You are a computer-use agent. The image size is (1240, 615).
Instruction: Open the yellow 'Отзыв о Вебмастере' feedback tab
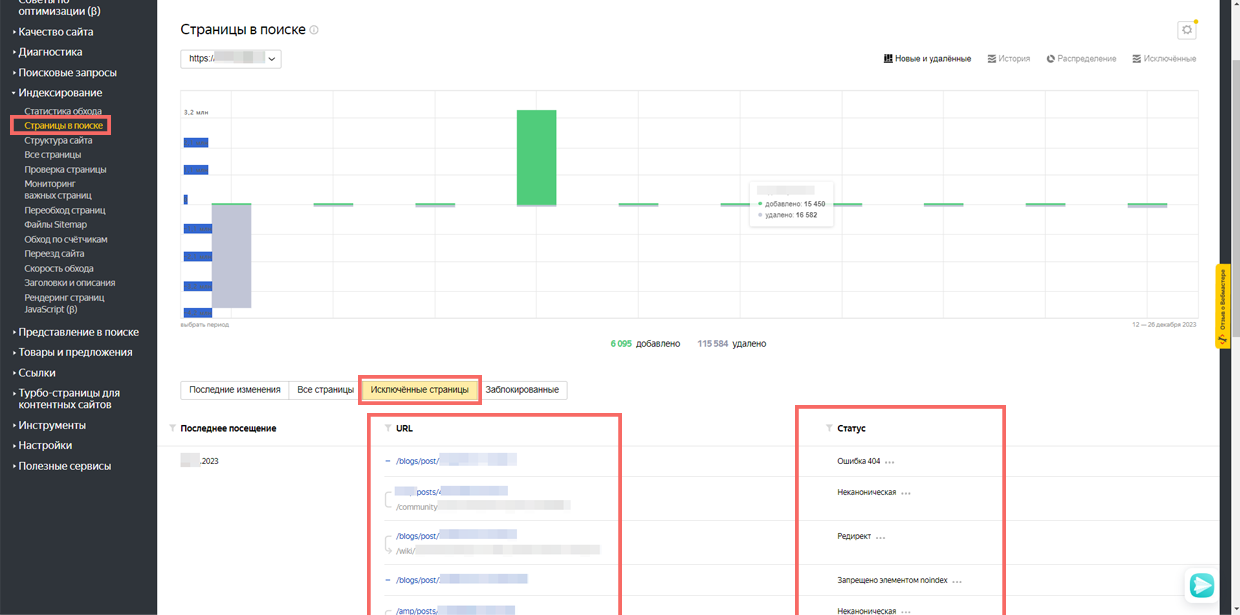(1222, 306)
